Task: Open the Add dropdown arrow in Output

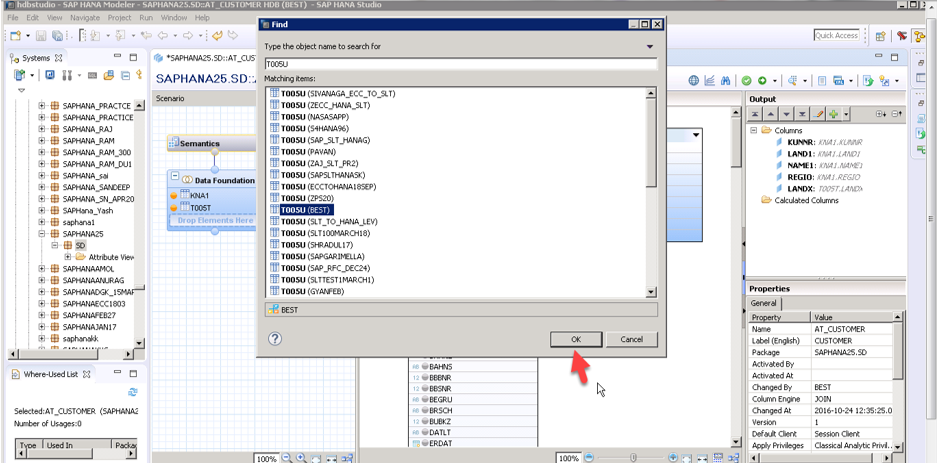Action: point(846,114)
